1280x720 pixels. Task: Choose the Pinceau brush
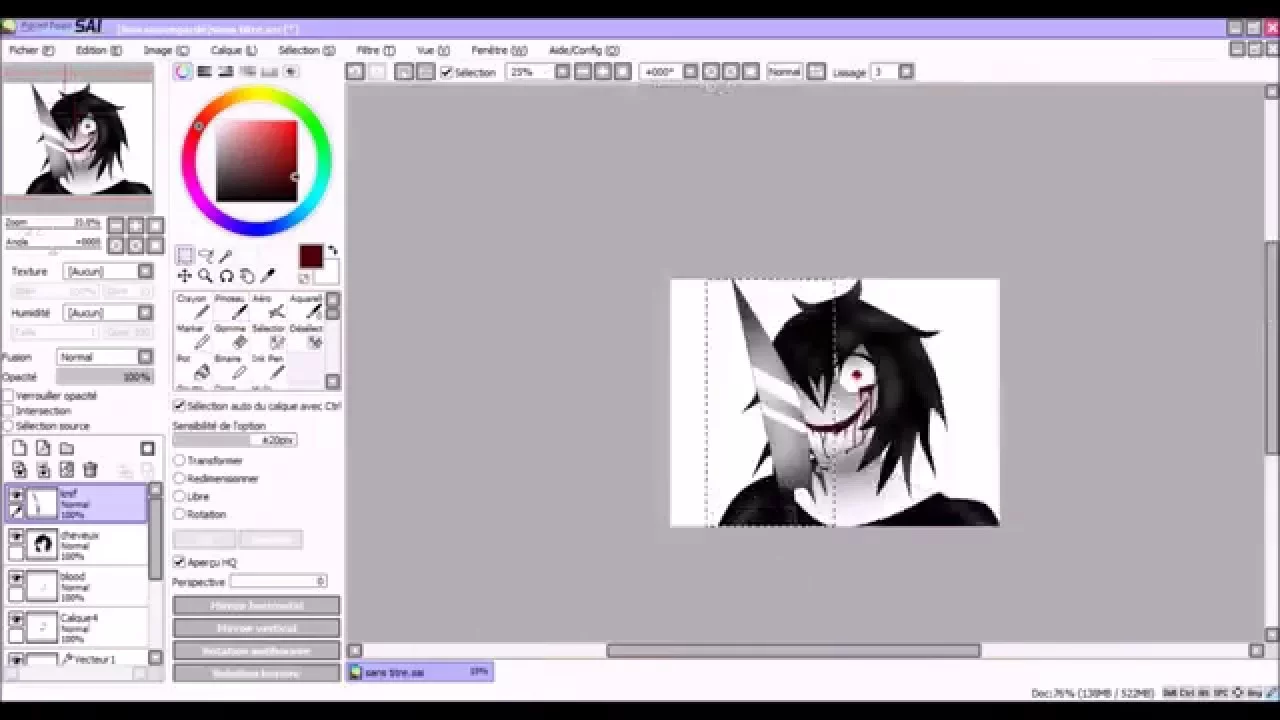230,306
